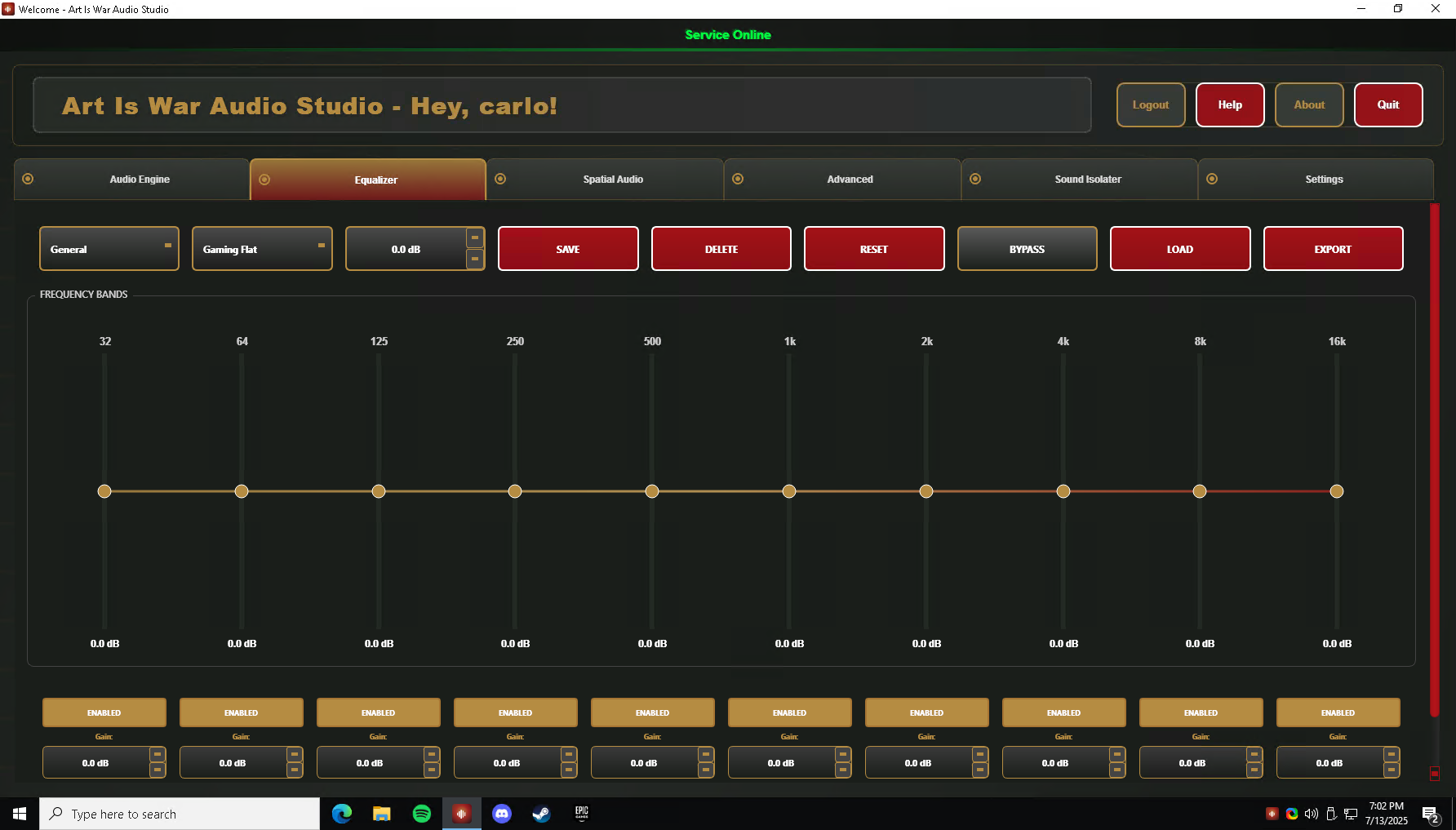Viewport: 1456px width, 830px height.
Task: Open the General category dropdown
Action: click(x=109, y=249)
